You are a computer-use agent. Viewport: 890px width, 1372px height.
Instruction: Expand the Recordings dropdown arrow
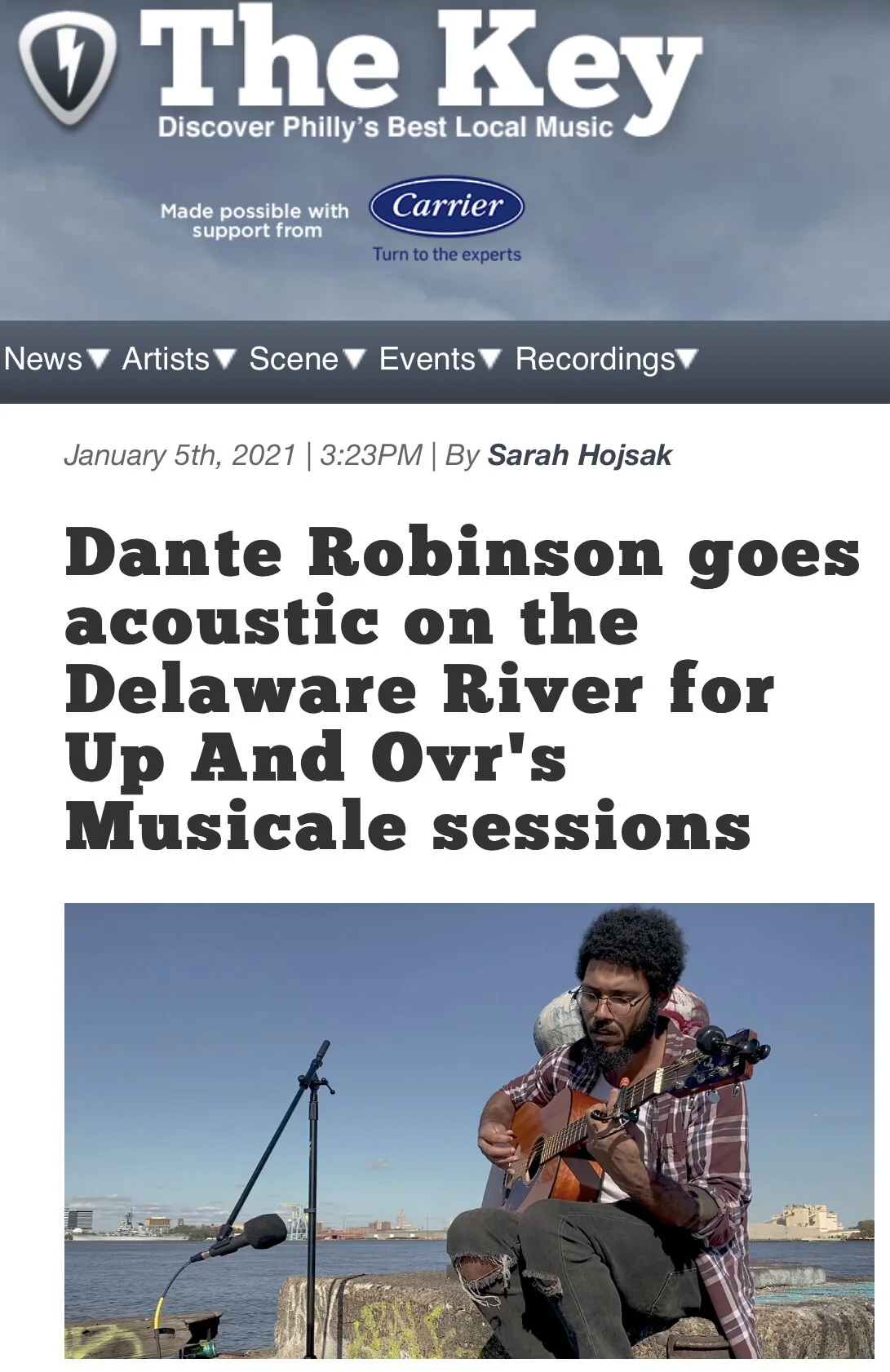[688, 359]
